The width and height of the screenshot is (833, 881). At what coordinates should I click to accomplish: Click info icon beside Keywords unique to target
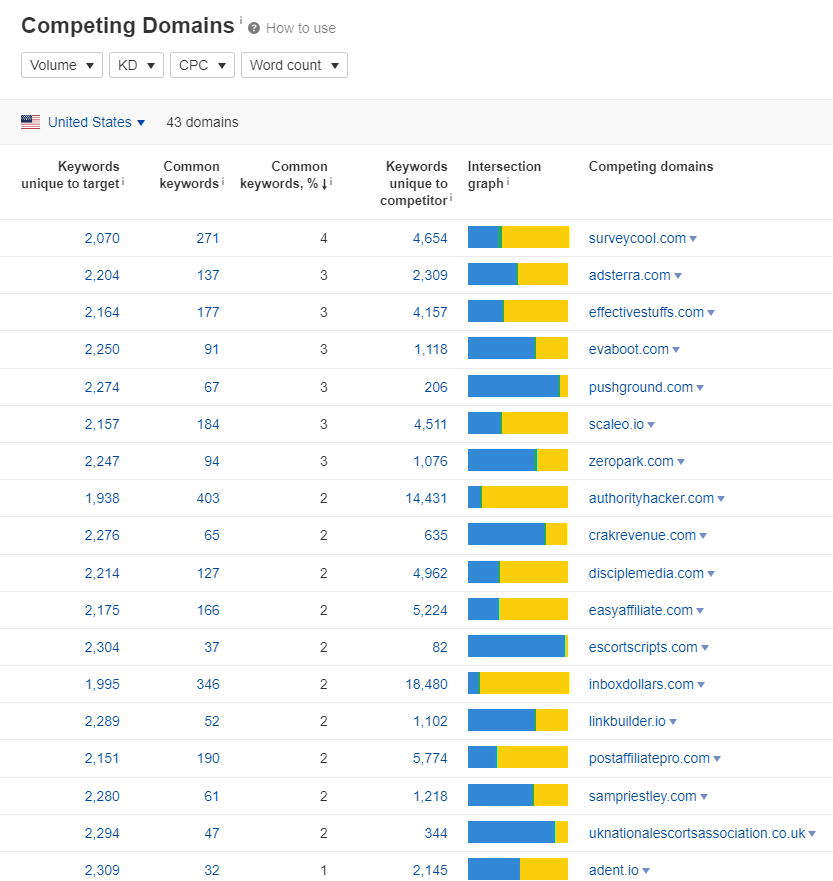[123, 181]
